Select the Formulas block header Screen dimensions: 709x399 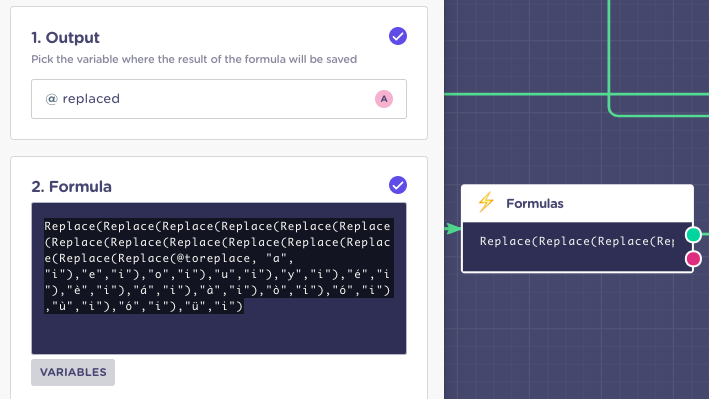point(577,204)
